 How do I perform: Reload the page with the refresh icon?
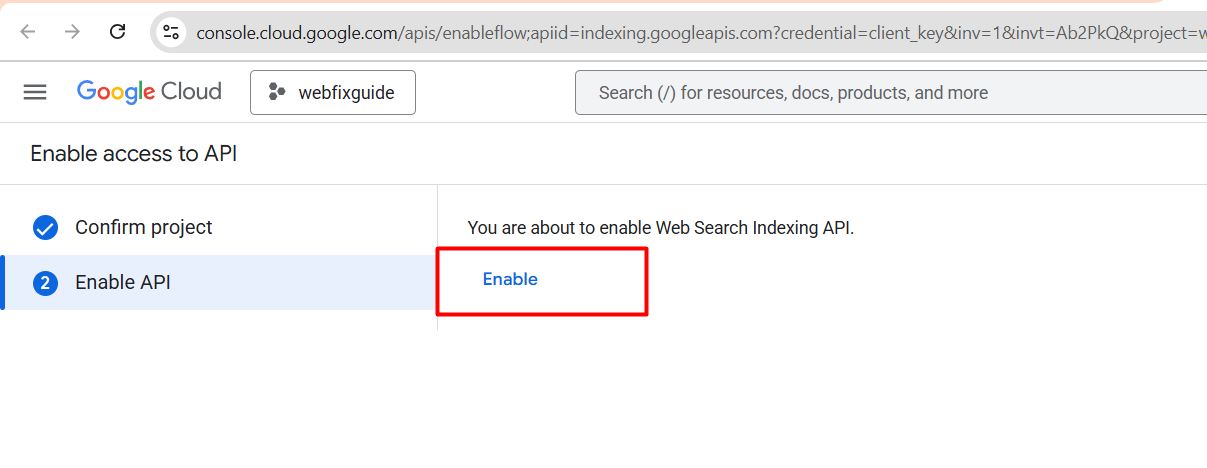[117, 32]
